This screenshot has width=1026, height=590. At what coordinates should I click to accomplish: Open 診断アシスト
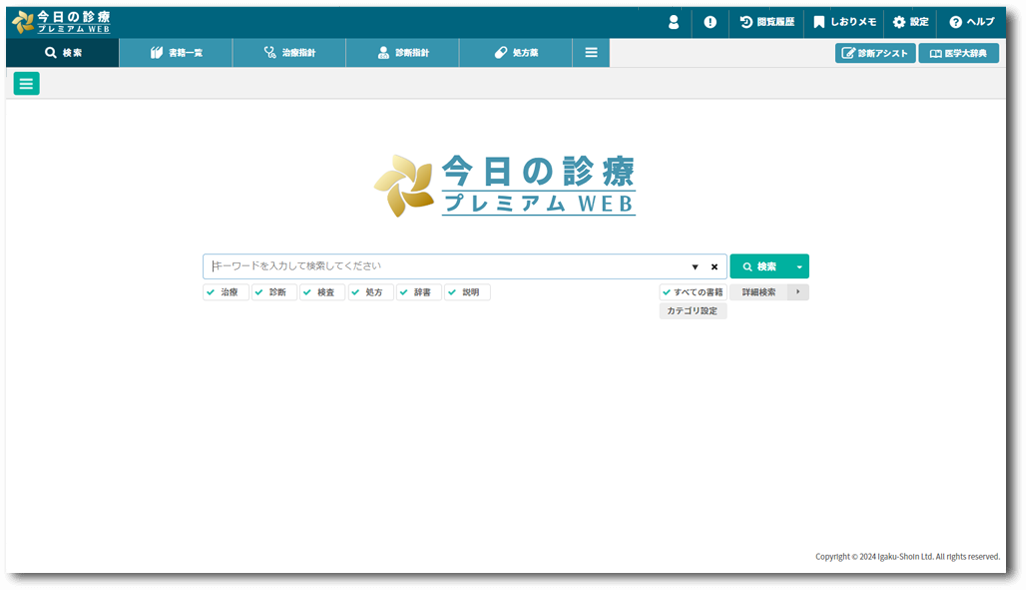click(875, 53)
